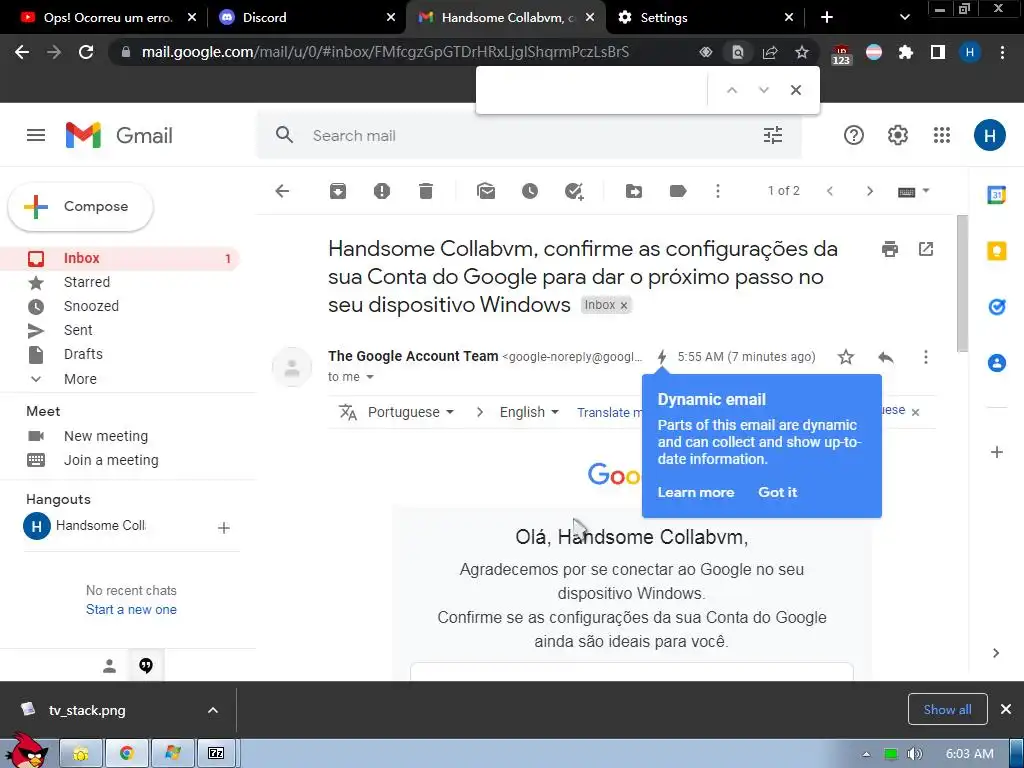The height and width of the screenshot is (768, 1024).
Task: Get add-ons with the side panel plus icon
Action: point(997,452)
